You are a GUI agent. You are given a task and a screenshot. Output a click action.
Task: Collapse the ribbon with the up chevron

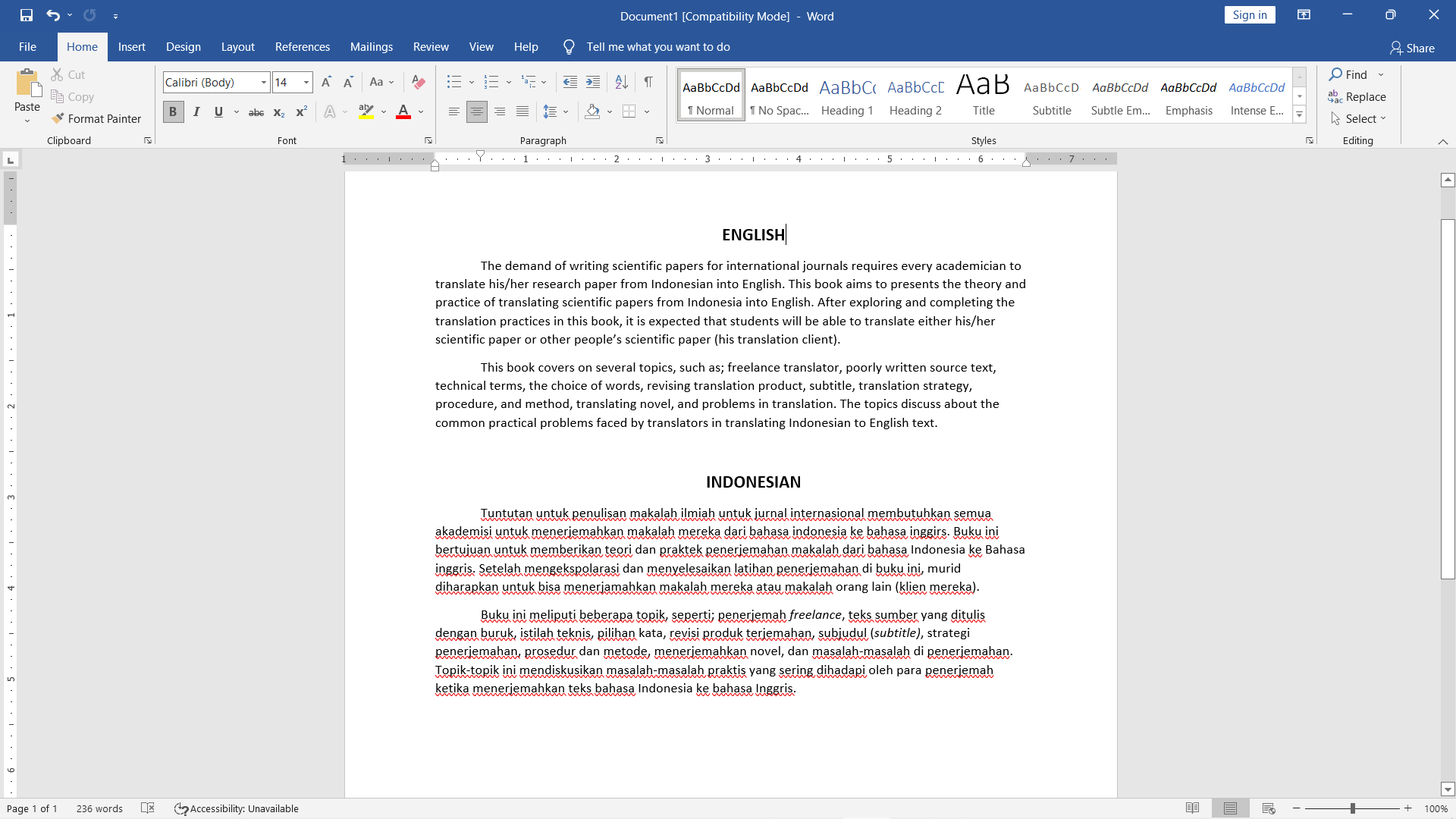(x=1443, y=141)
